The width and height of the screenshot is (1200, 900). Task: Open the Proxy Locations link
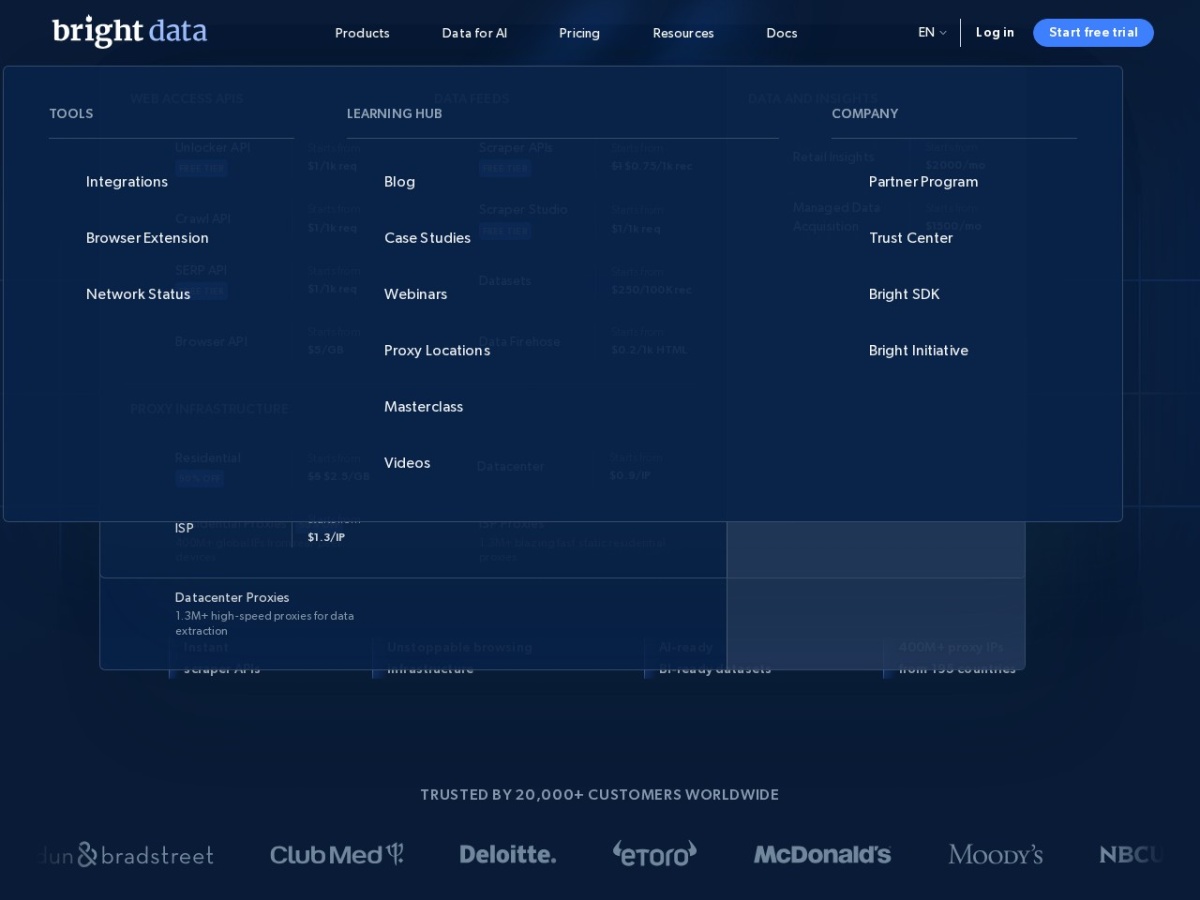(437, 350)
